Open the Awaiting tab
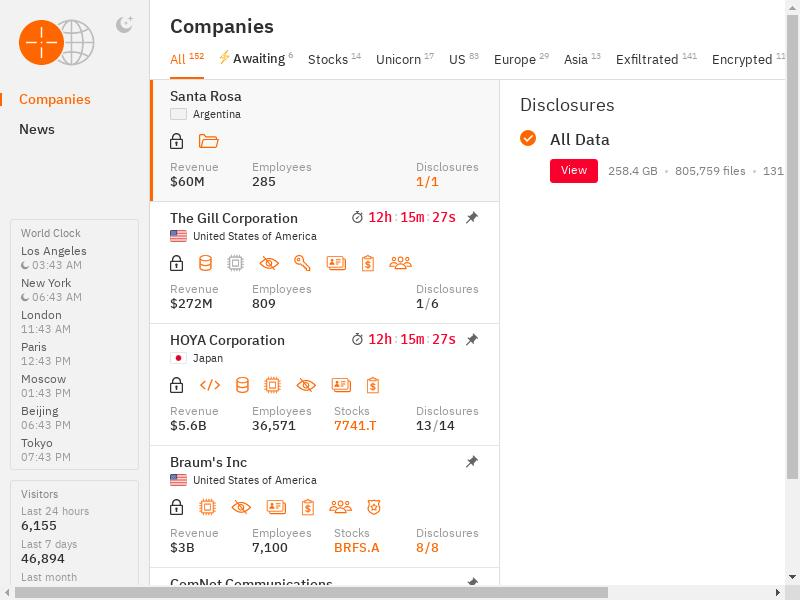This screenshot has height=600, width=800. 256,59
